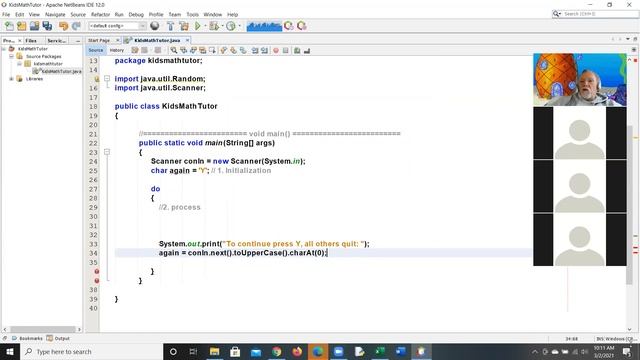
Task: Toggle breakpoint marker on line 36
Action: pyautogui.click(x=97, y=271)
